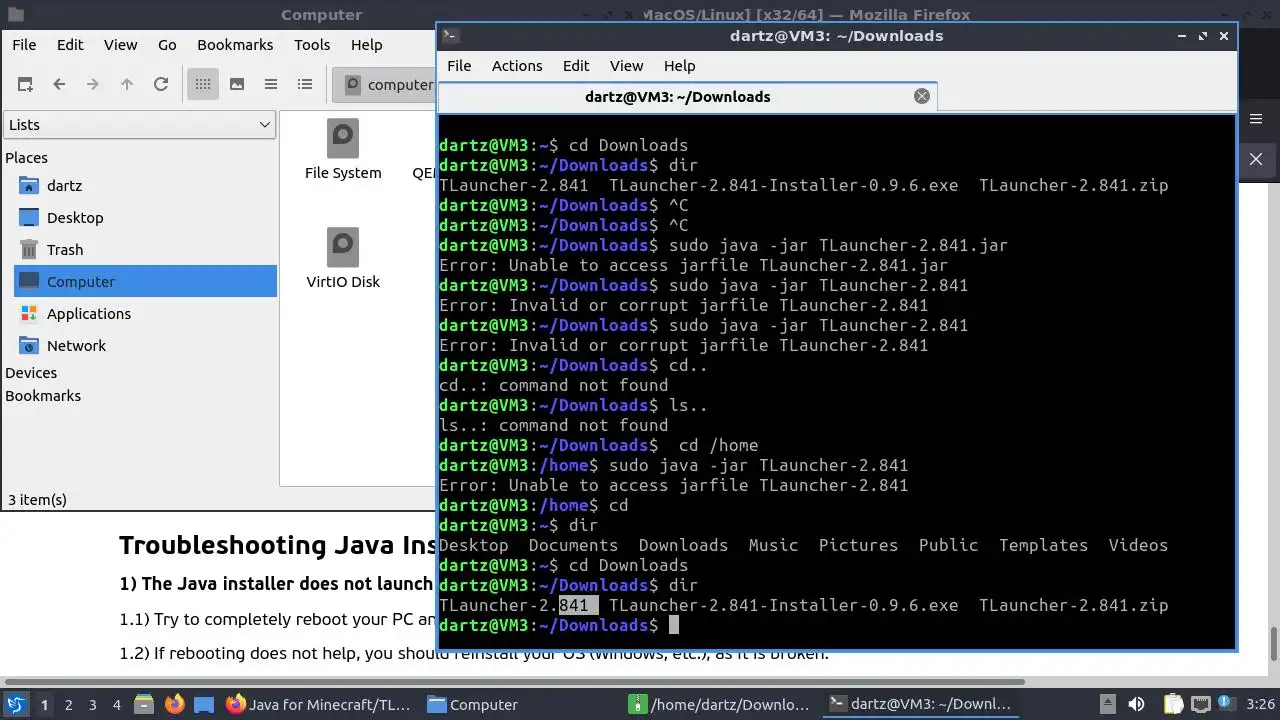Select the File System drive icon
This screenshot has width=1280, height=720.
[x=343, y=150]
